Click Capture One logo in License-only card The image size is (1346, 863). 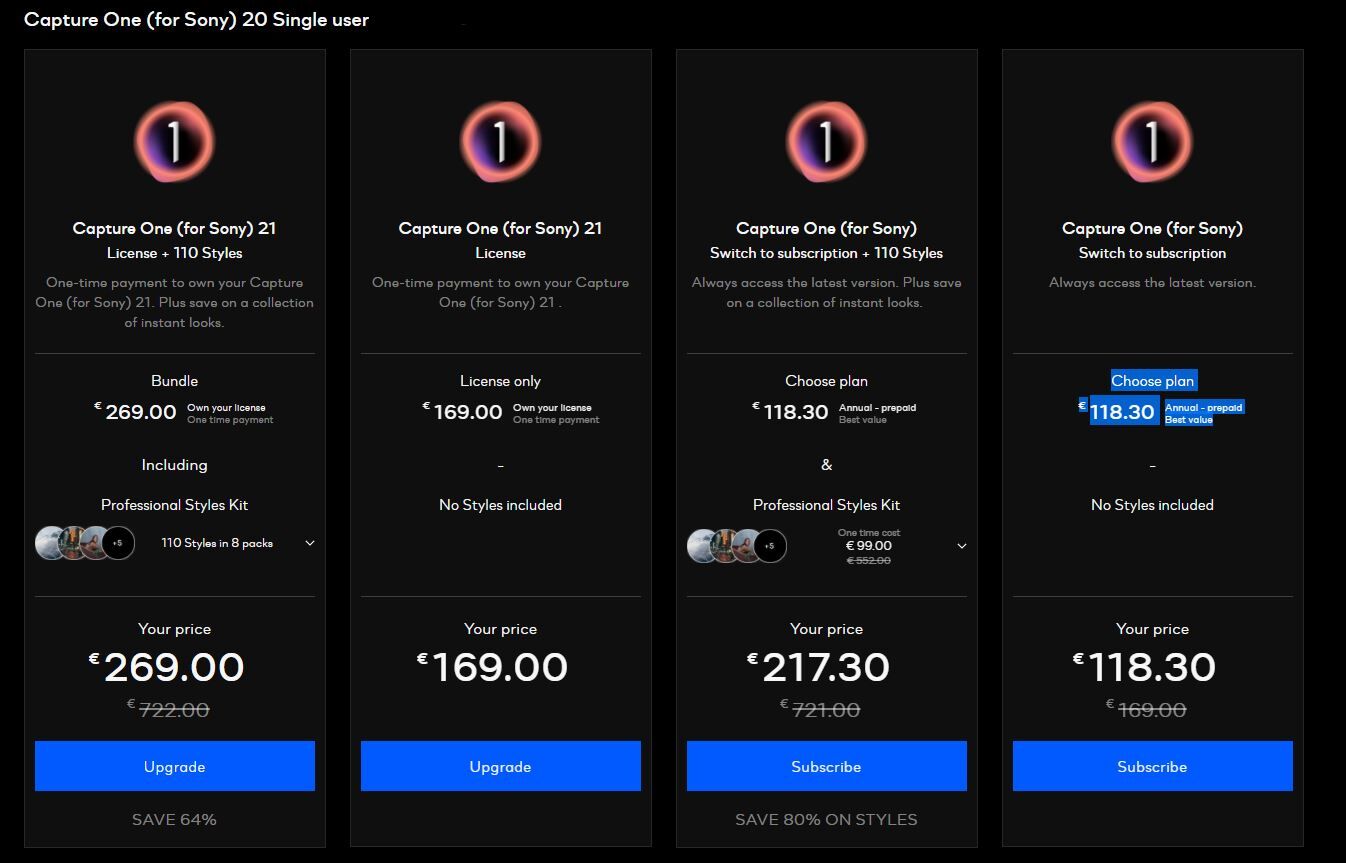(x=500, y=141)
